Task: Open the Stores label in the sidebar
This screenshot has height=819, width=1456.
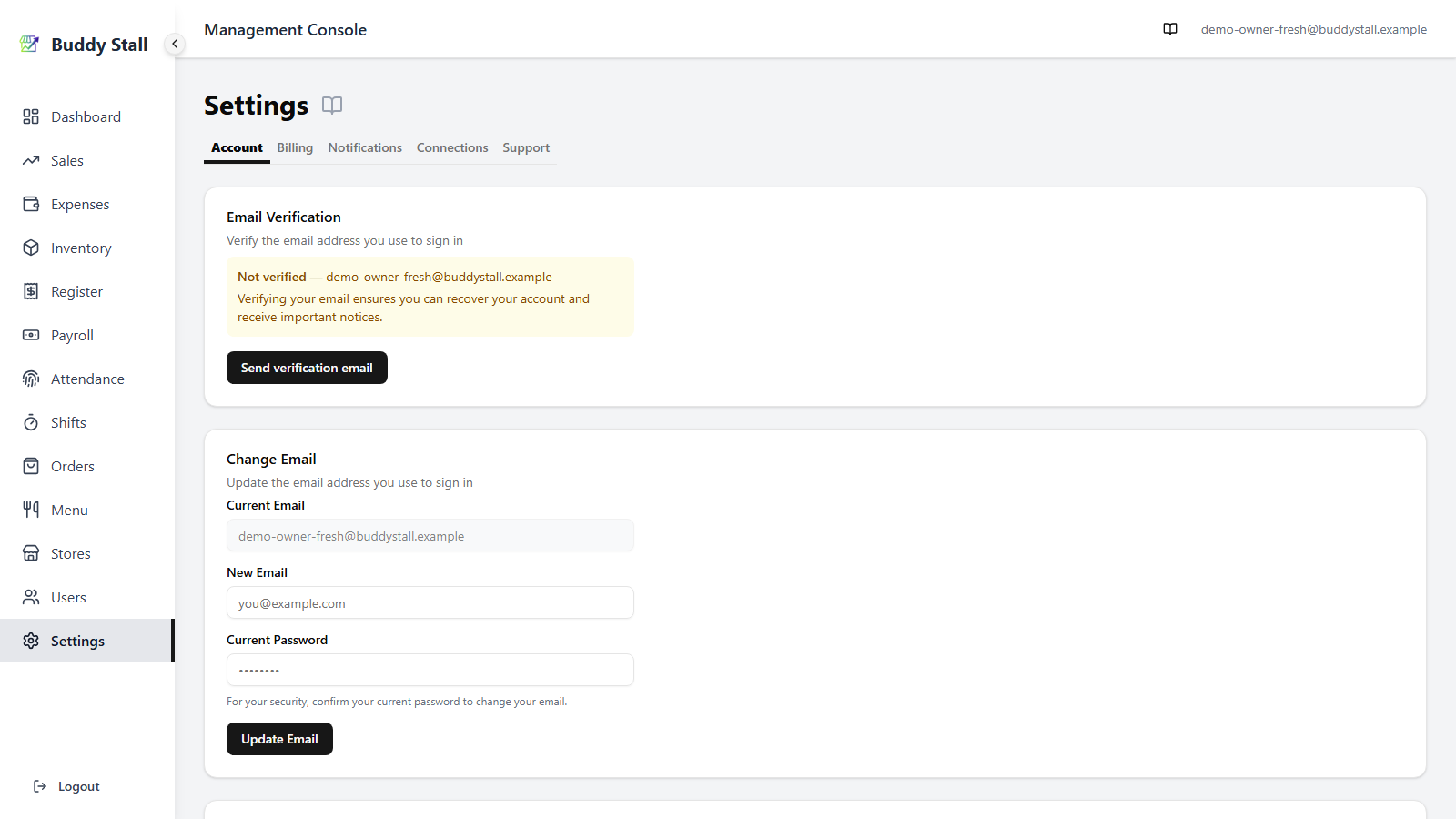Action: click(70, 553)
